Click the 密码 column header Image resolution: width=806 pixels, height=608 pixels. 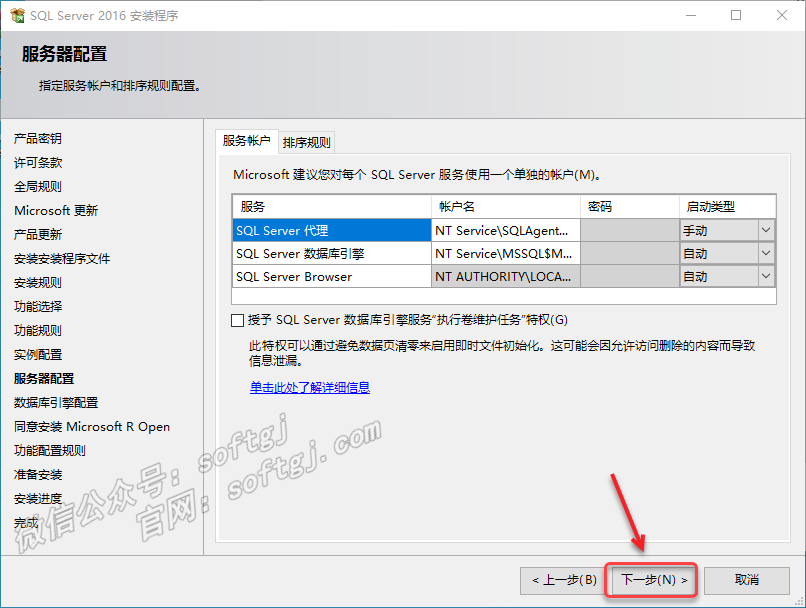point(630,207)
